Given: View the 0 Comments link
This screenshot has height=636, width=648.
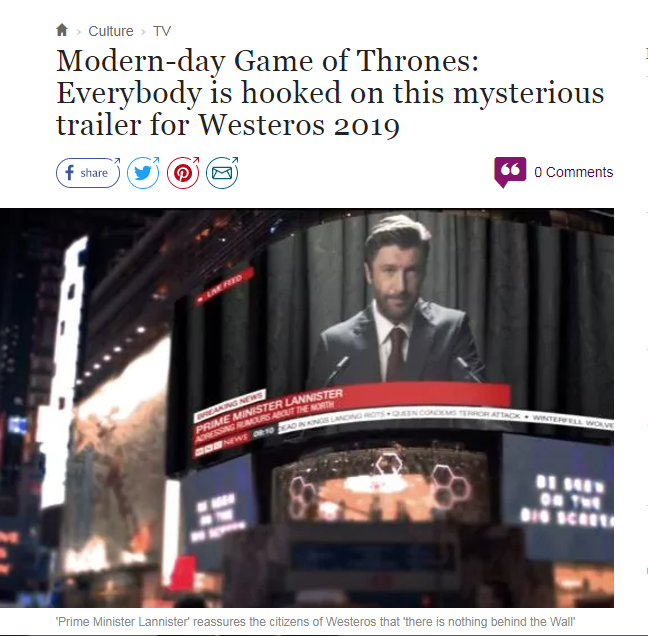Looking at the screenshot, I should tap(573, 172).
